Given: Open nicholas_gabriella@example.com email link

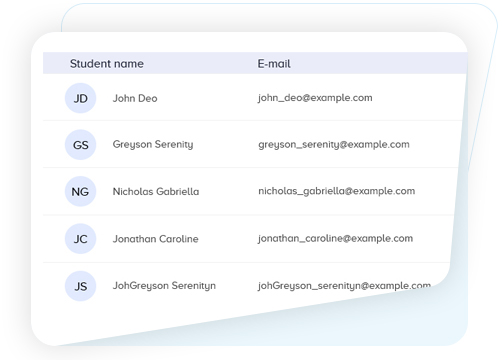Looking at the screenshot, I should [337, 191].
